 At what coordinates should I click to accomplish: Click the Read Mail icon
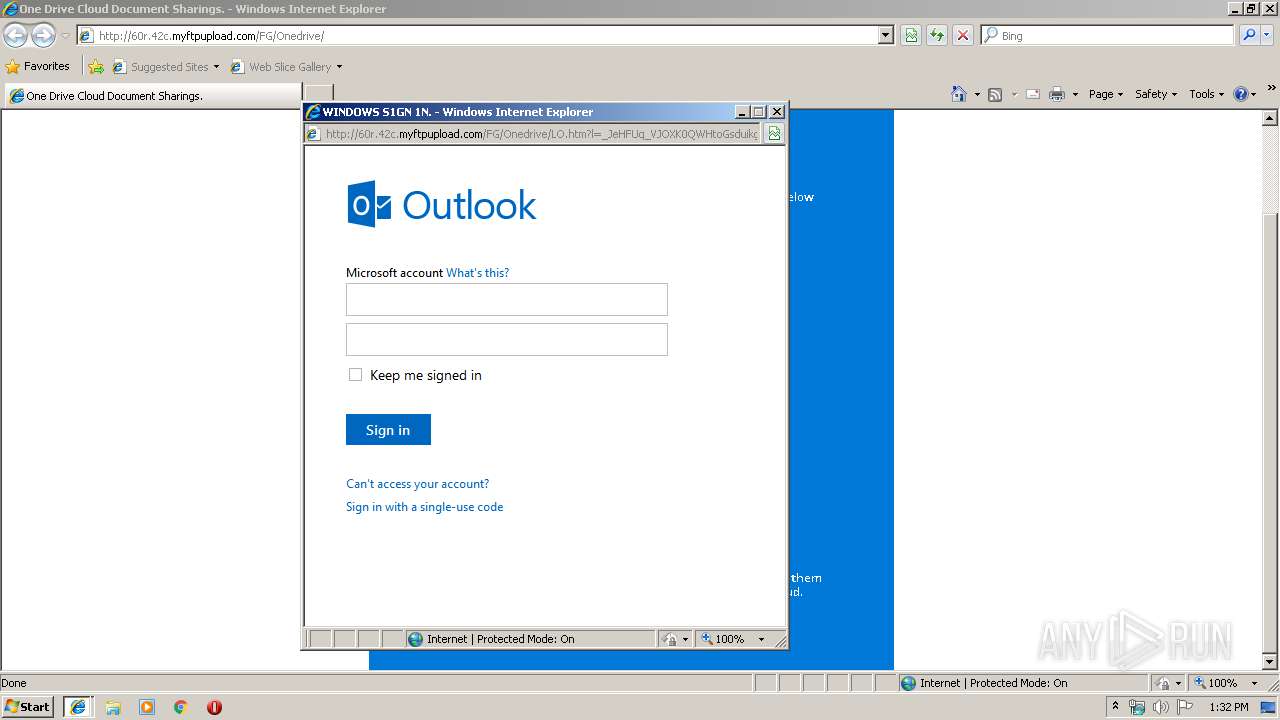1032,94
